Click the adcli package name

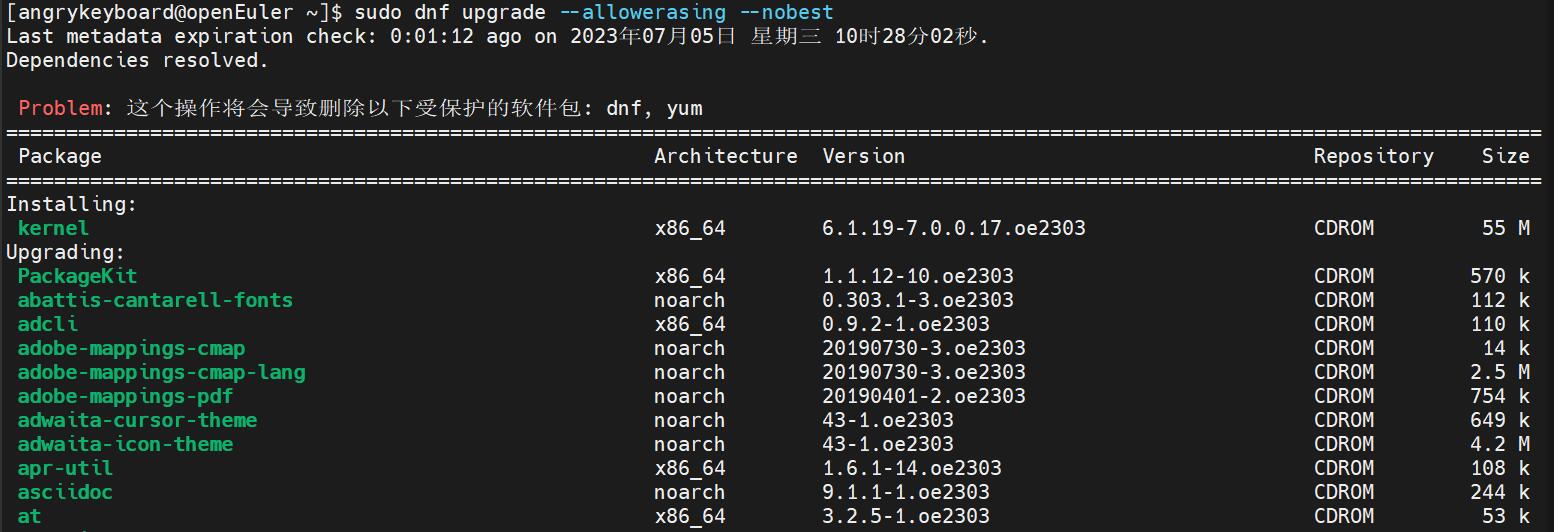tap(47, 324)
